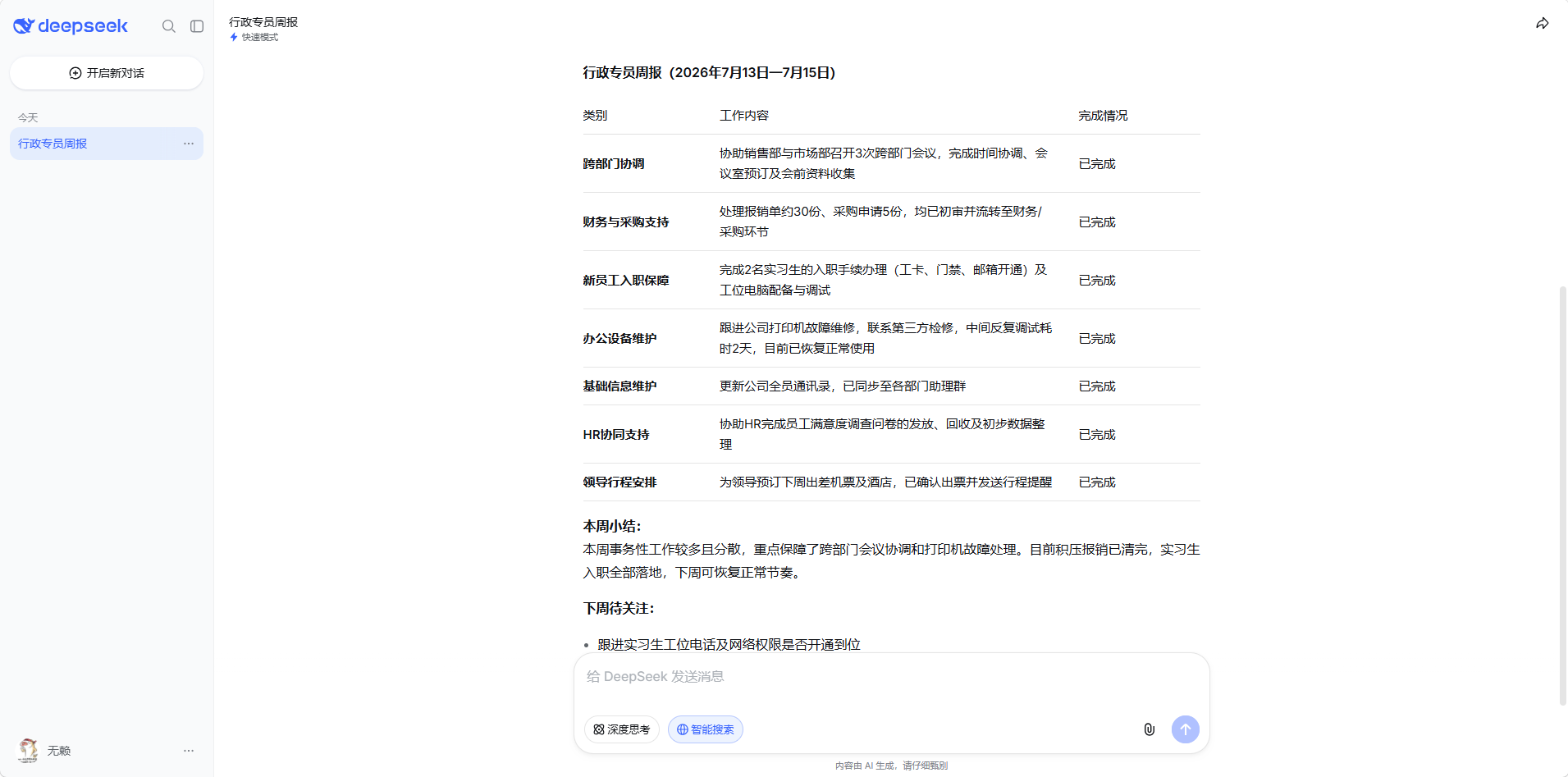Click the 行政专员周报 conversation title at top

pyautogui.click(x=263, y=22)
